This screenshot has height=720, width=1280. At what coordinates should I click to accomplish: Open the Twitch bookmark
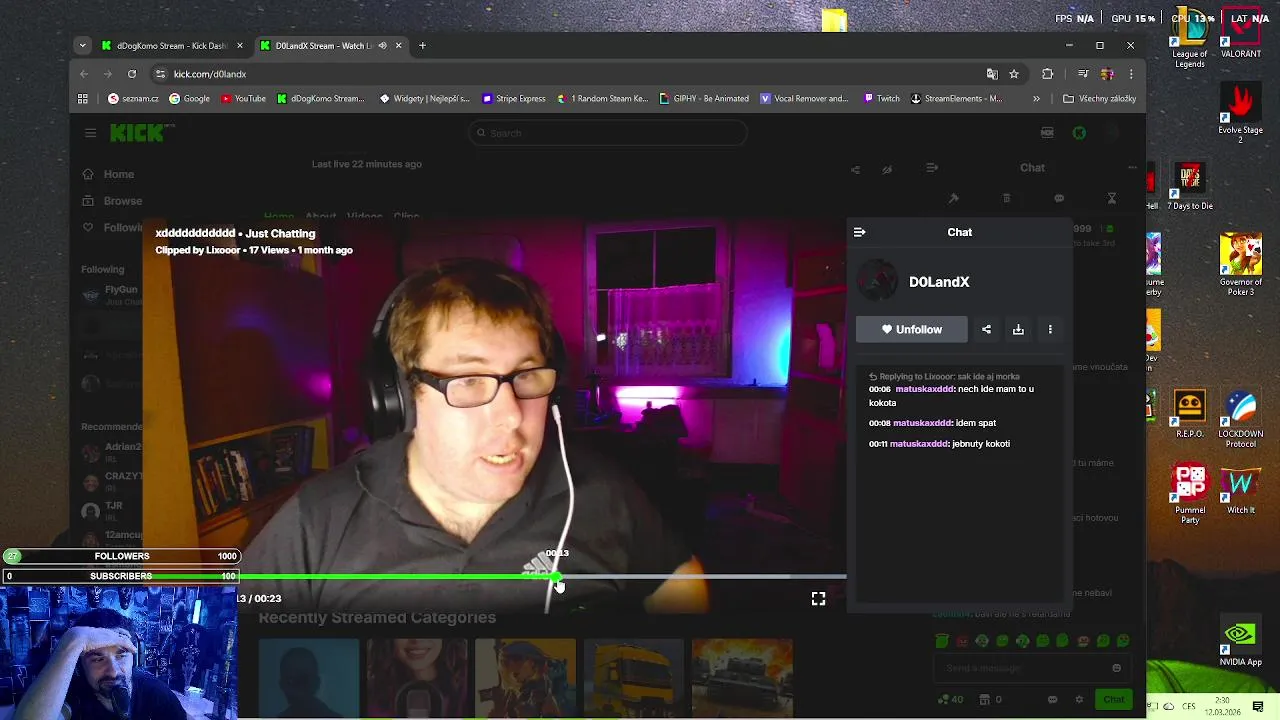tap(881, 99)
